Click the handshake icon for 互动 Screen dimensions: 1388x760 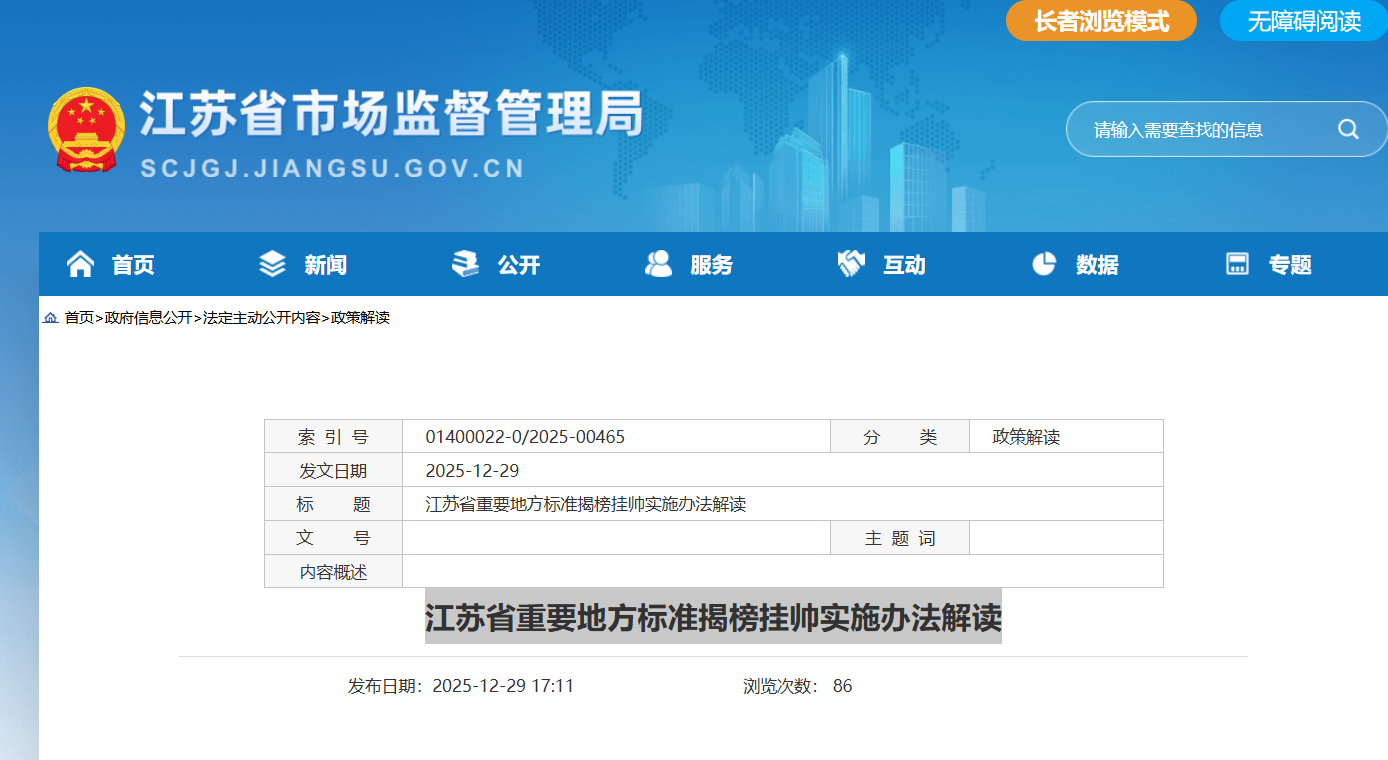pyautogui.click(x=850, y=264)
